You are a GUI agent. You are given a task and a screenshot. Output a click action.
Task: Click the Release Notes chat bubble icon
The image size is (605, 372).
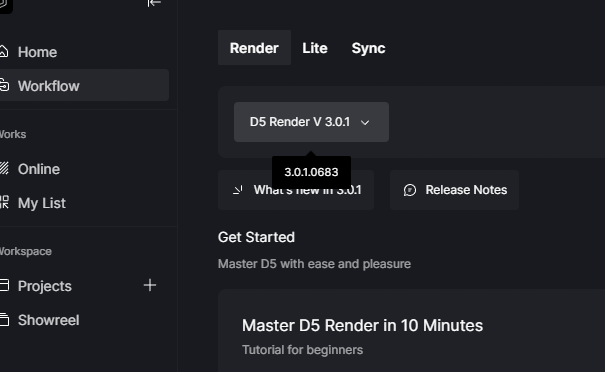point(410,190)
